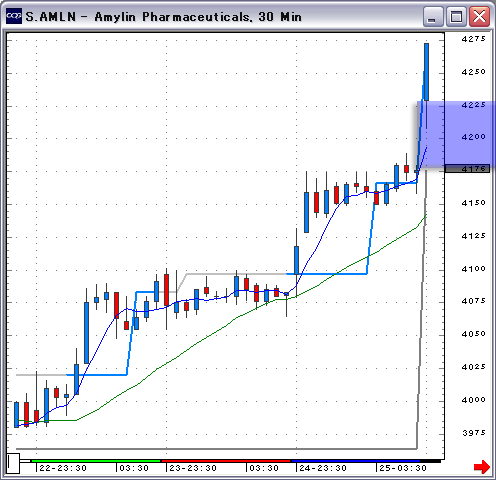This screenshot has width=496, height=480.
Task: Click the blue session bar on time axis
Action: tap(356, 461)
